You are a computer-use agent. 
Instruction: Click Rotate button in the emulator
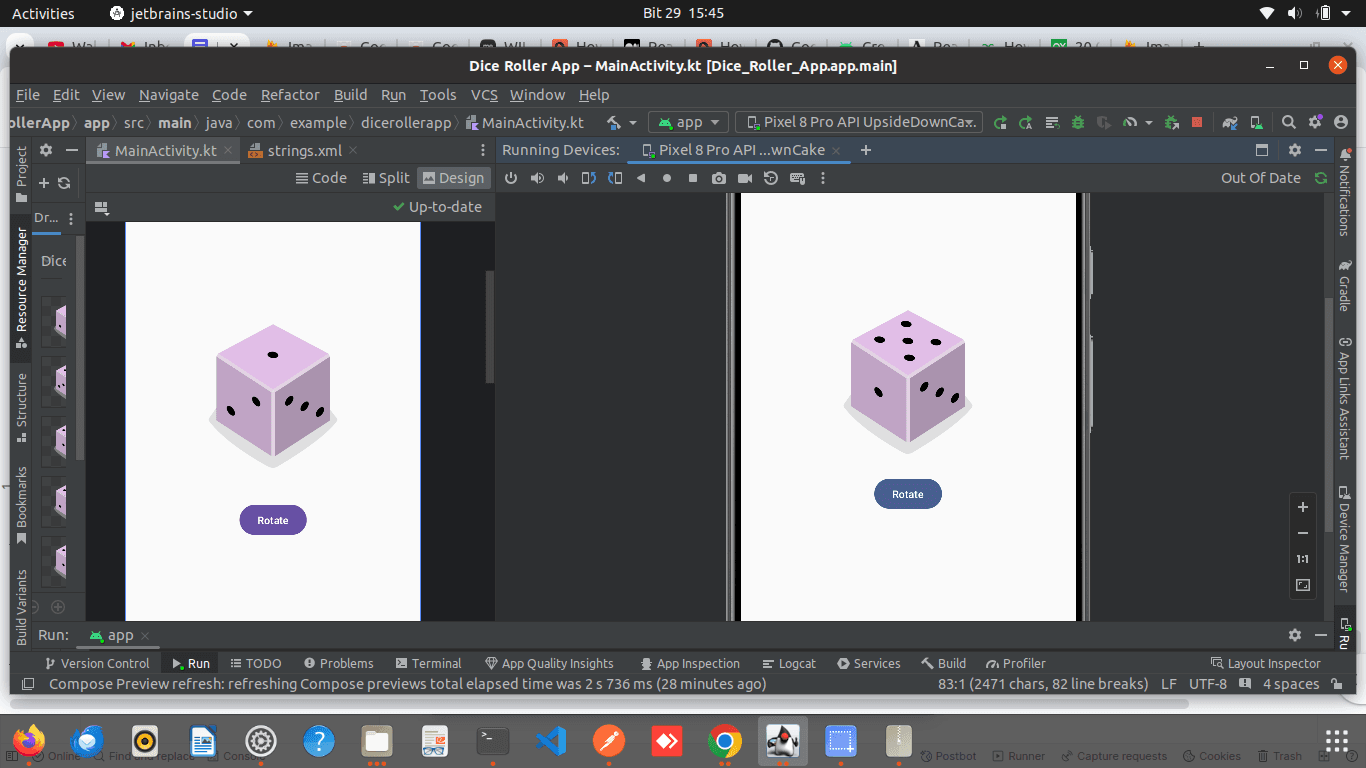(908, 494)
